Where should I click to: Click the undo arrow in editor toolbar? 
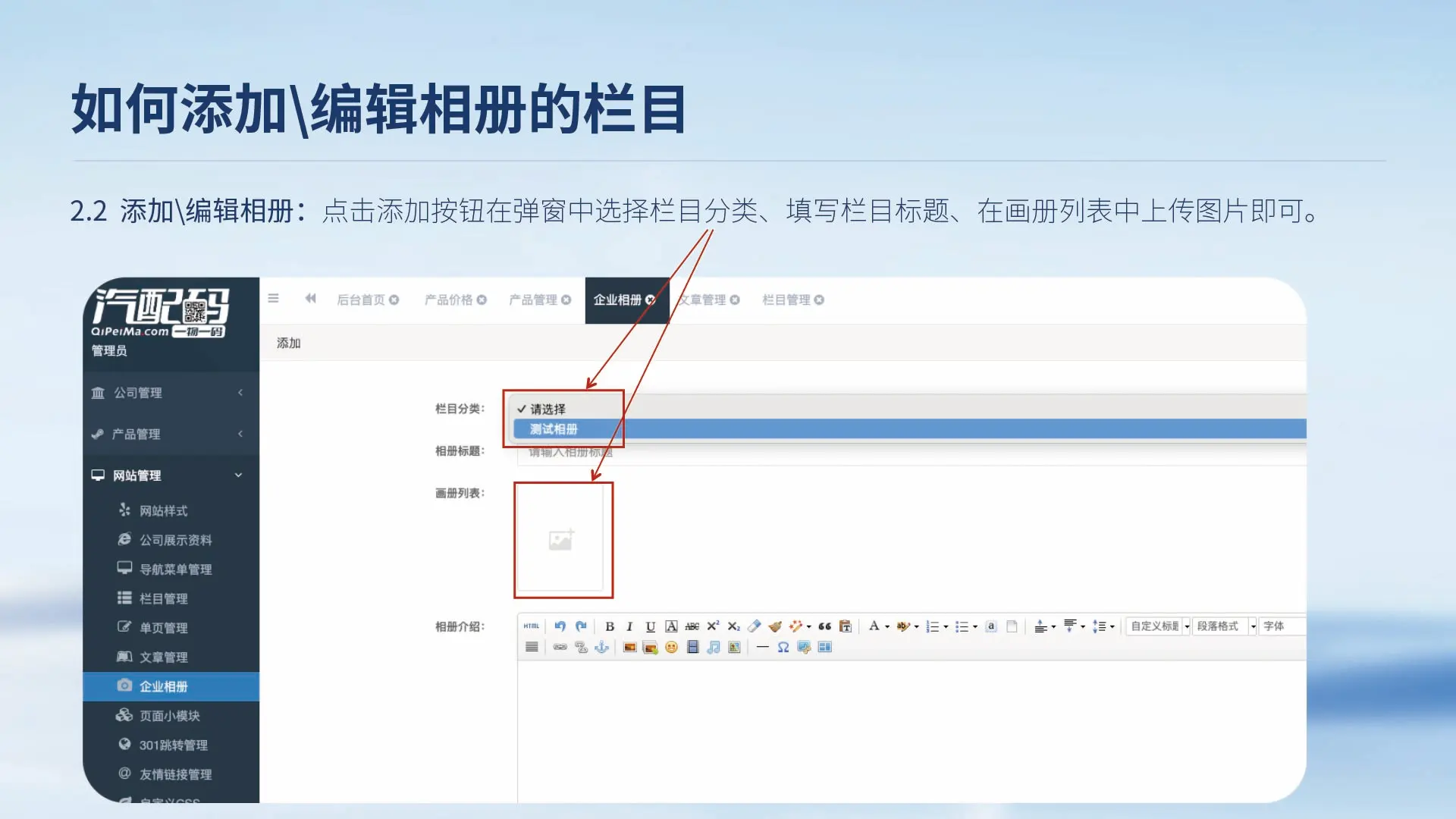coord(560,626)
